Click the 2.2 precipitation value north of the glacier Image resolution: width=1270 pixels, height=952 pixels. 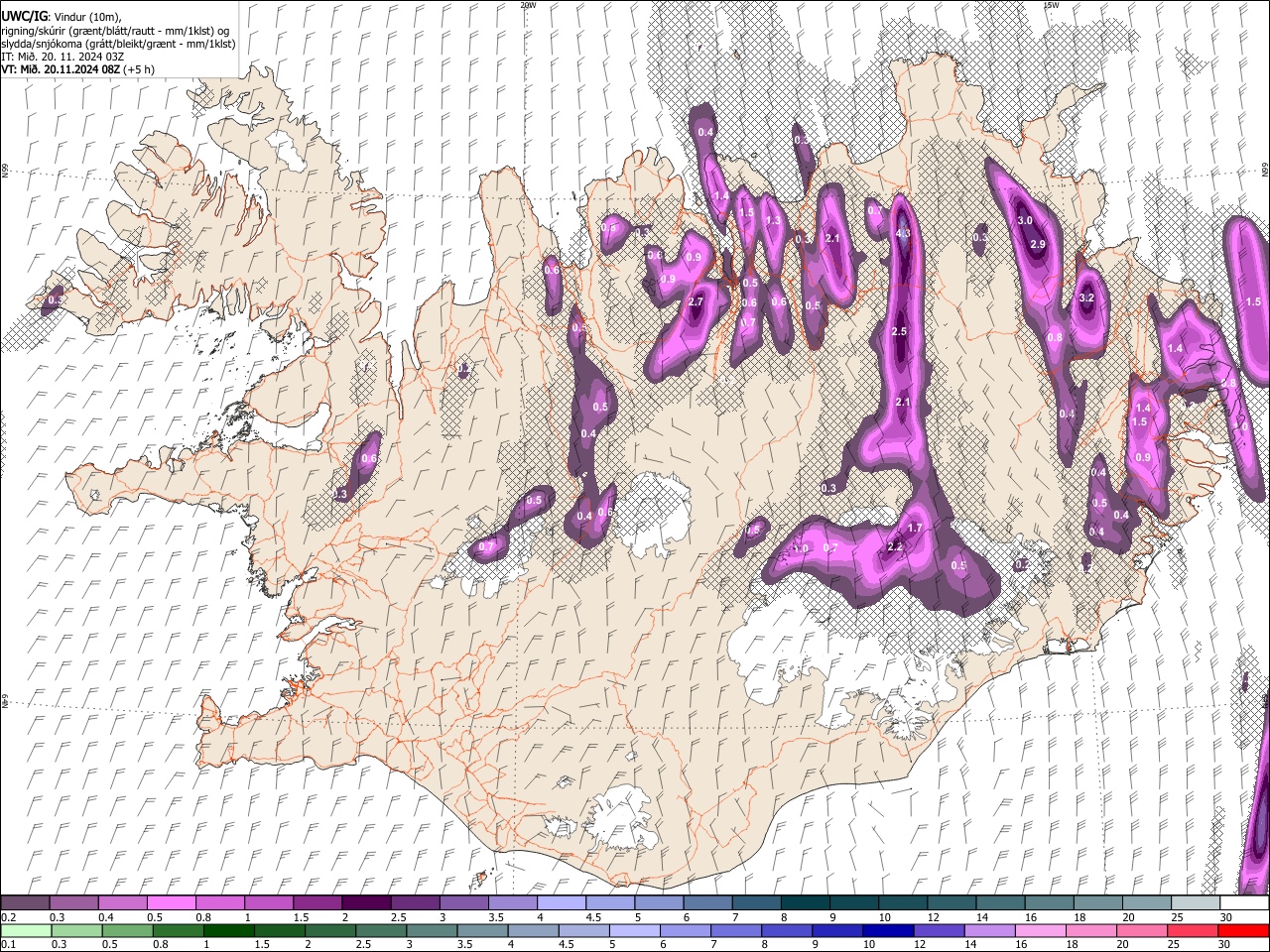pyautogui.click(x=894, y=547)
